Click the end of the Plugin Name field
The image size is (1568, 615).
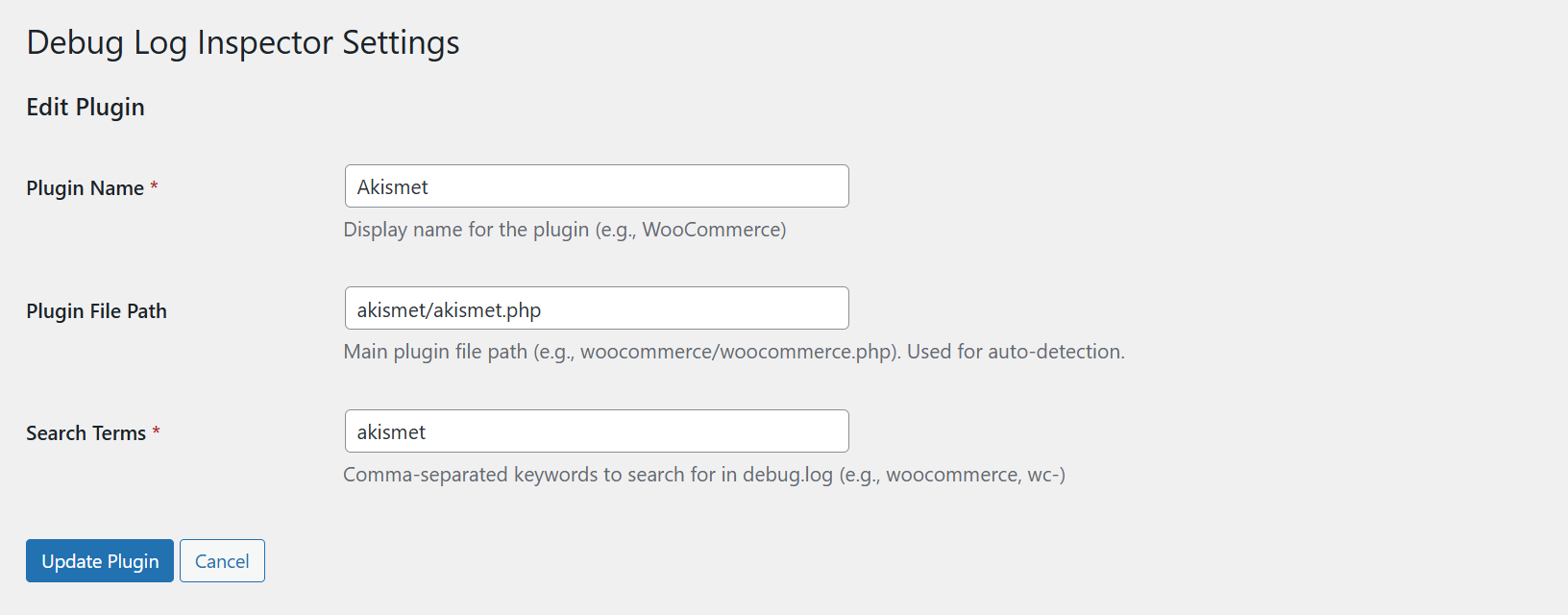[826, 185]
